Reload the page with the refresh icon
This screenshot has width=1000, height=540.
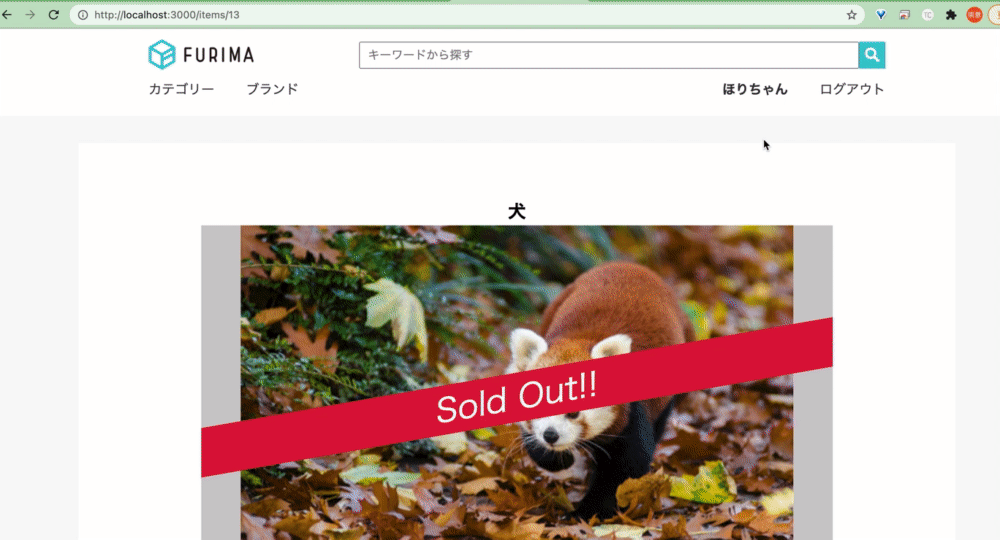pos(54,15)
